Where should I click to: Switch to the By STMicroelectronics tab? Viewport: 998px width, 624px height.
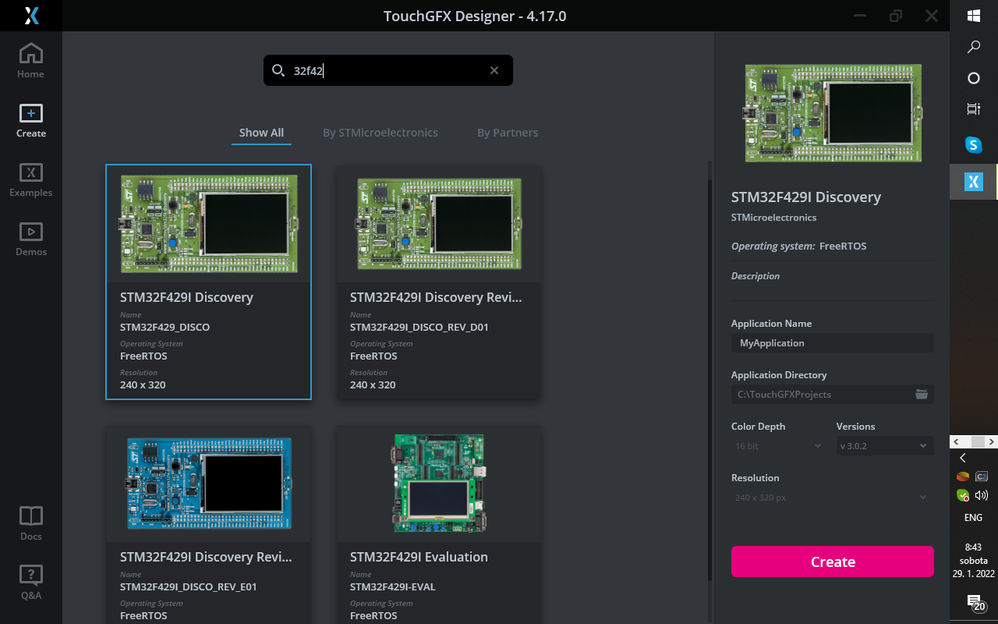(x=380, y=132)
